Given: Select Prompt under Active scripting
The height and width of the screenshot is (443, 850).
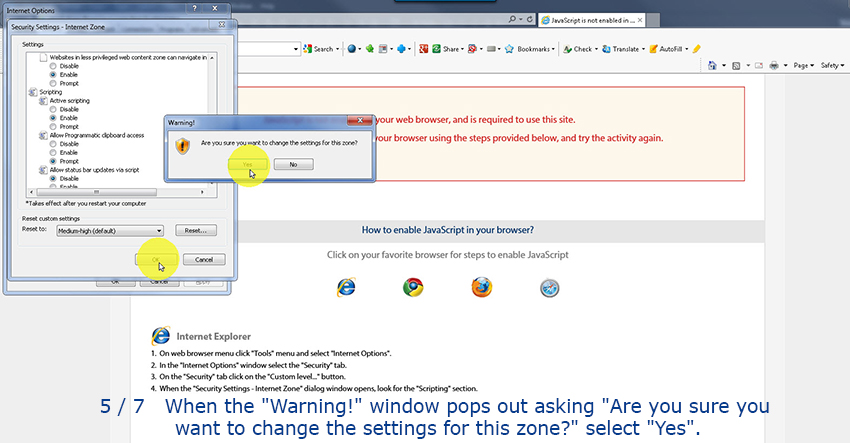Looking at the screenshot, I should 53,127.
